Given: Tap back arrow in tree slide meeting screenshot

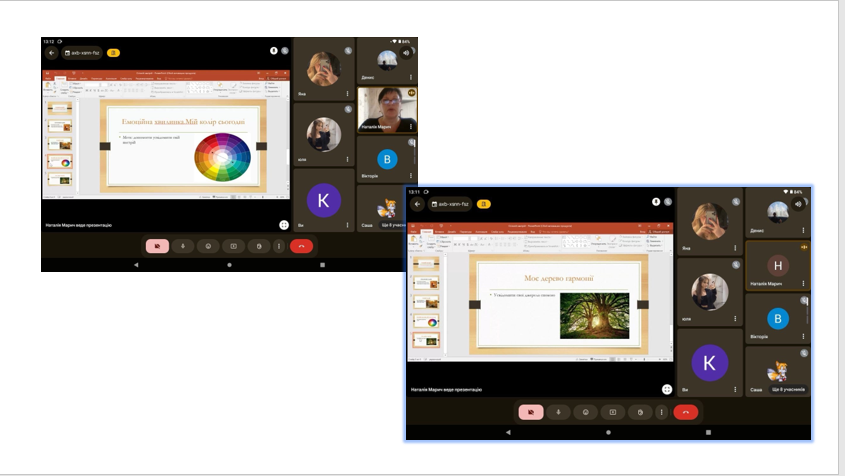Looking at the screenshot, I should [x=417, y=203].
